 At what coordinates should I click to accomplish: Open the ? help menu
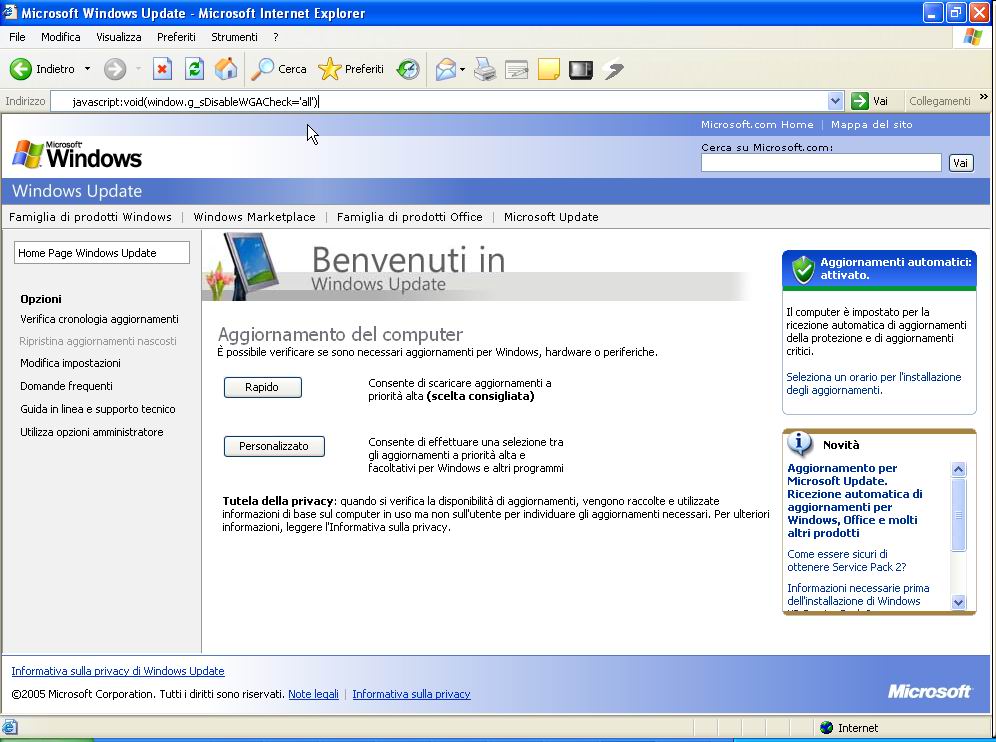[x=276, y=37]
